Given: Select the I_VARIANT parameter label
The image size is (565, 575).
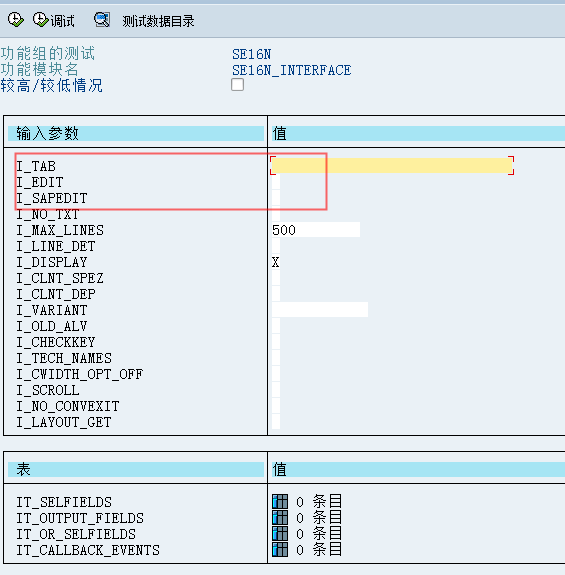Looking at the screenshot, I should coord(52,310).
